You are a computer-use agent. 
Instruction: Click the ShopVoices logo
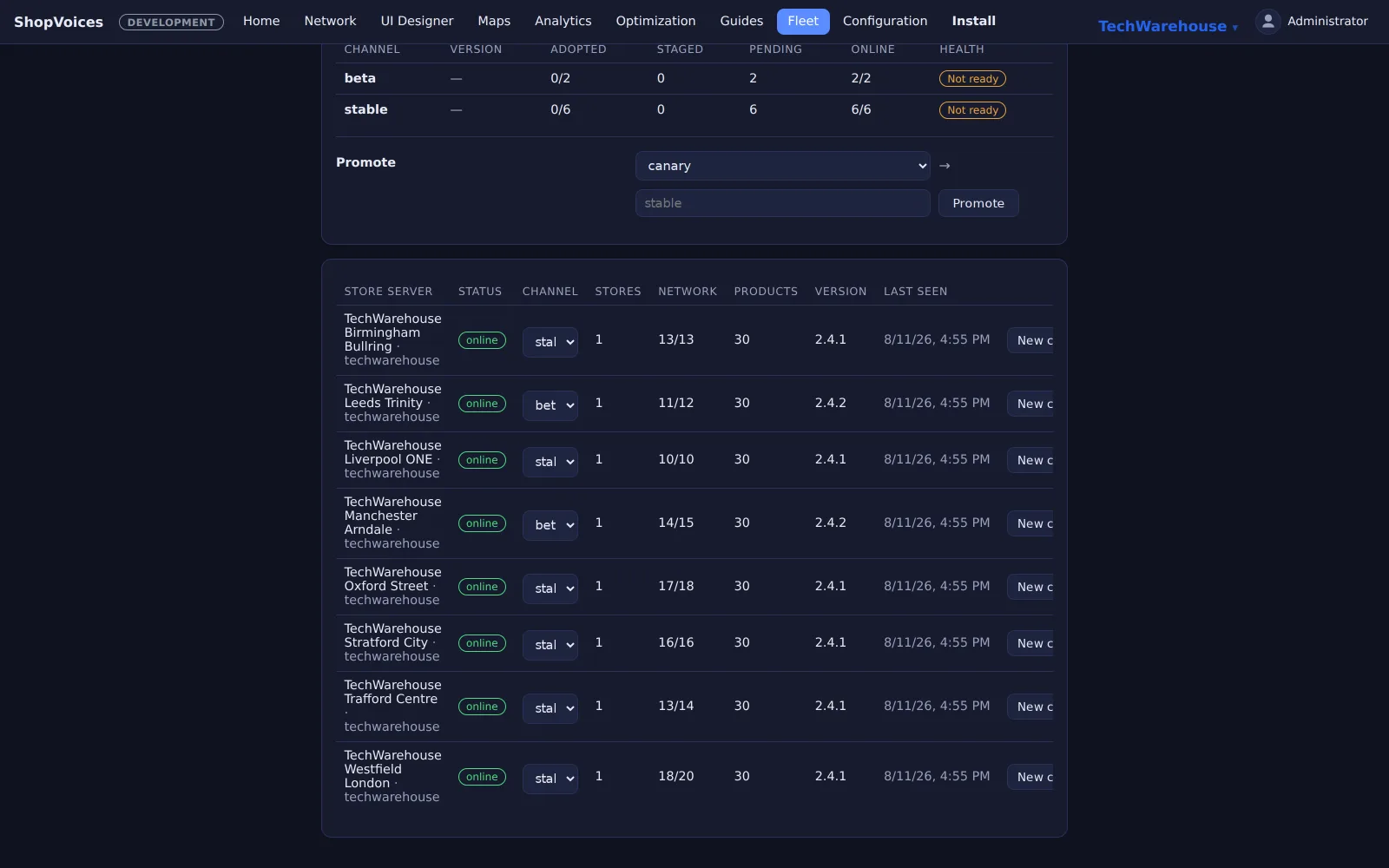click(x=58, y=22)
